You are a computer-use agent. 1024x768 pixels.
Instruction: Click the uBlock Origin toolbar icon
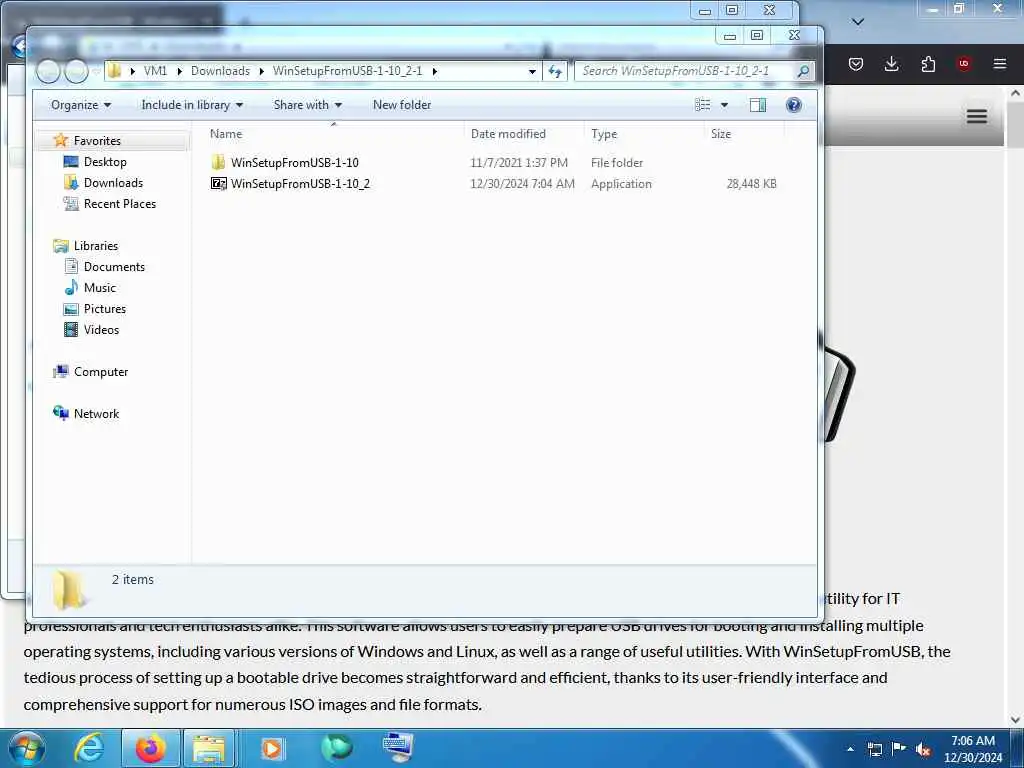pyautogui.click(x=963, y=63)
